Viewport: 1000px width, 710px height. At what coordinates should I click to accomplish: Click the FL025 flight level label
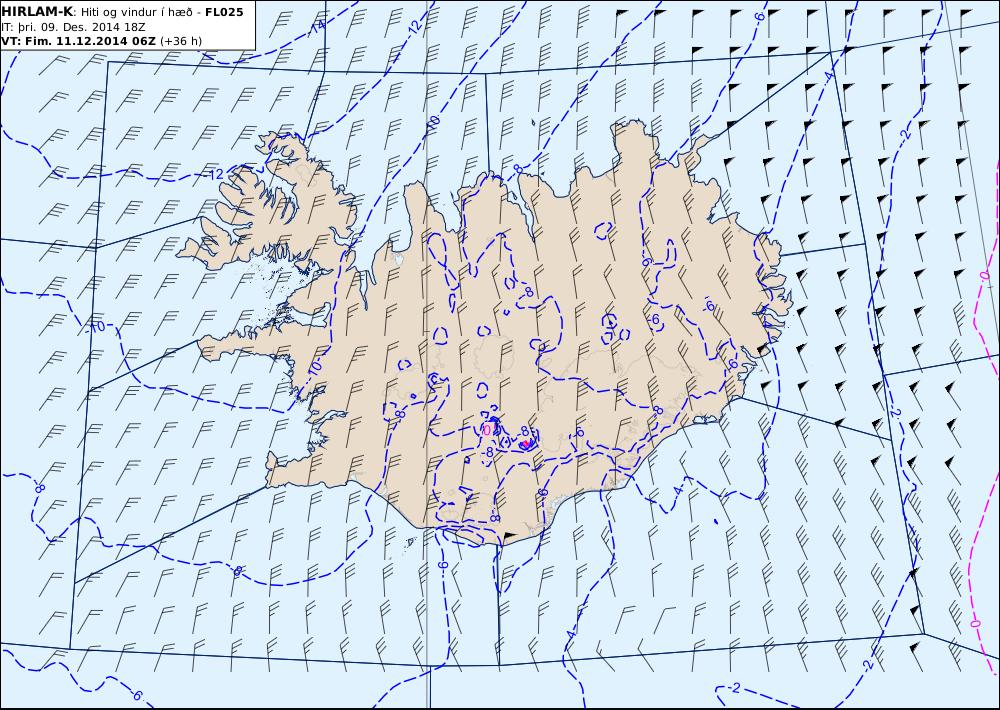[224, 11]
